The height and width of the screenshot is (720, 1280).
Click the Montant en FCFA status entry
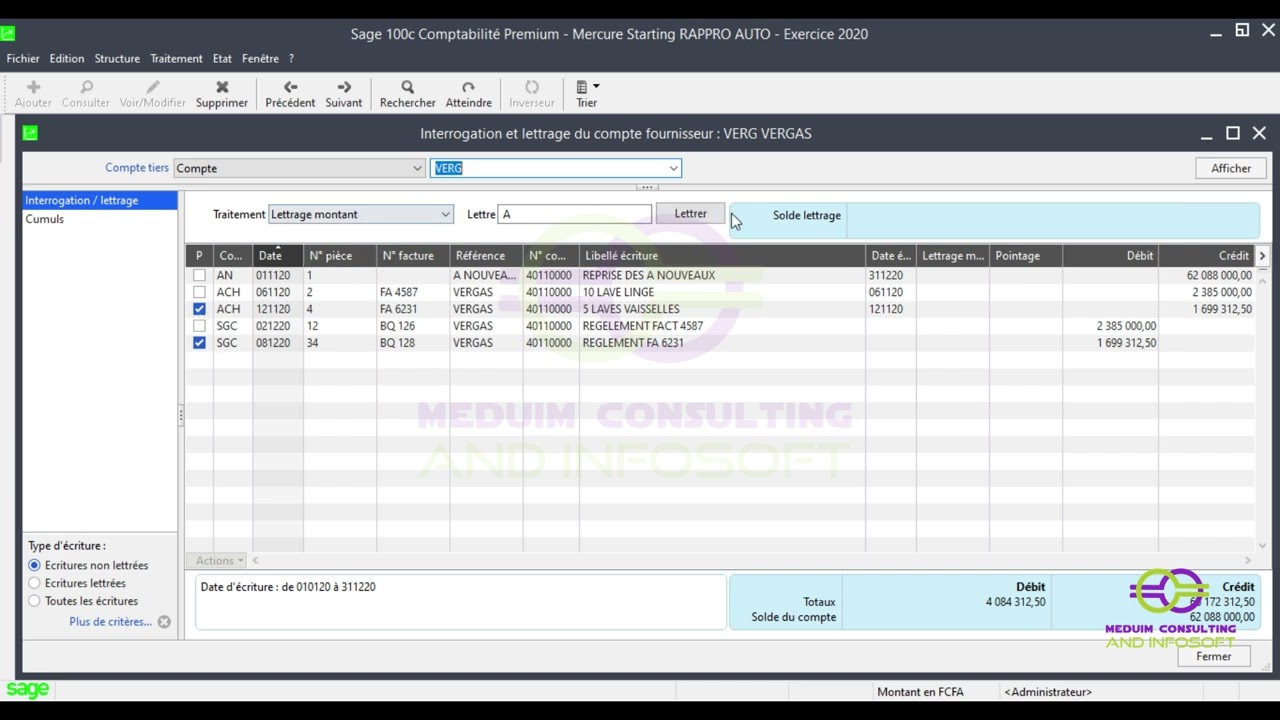pyautogui.click(x=920, y=692)
